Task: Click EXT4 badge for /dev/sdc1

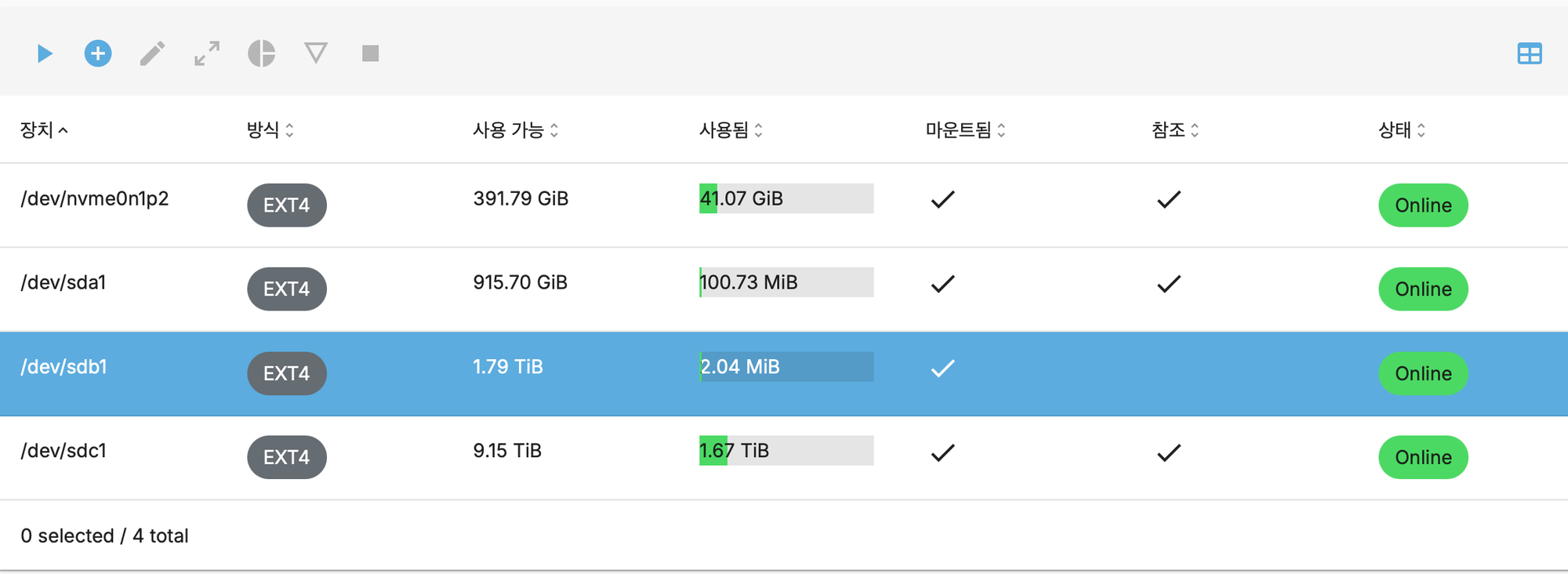Action: pos(287,457)
